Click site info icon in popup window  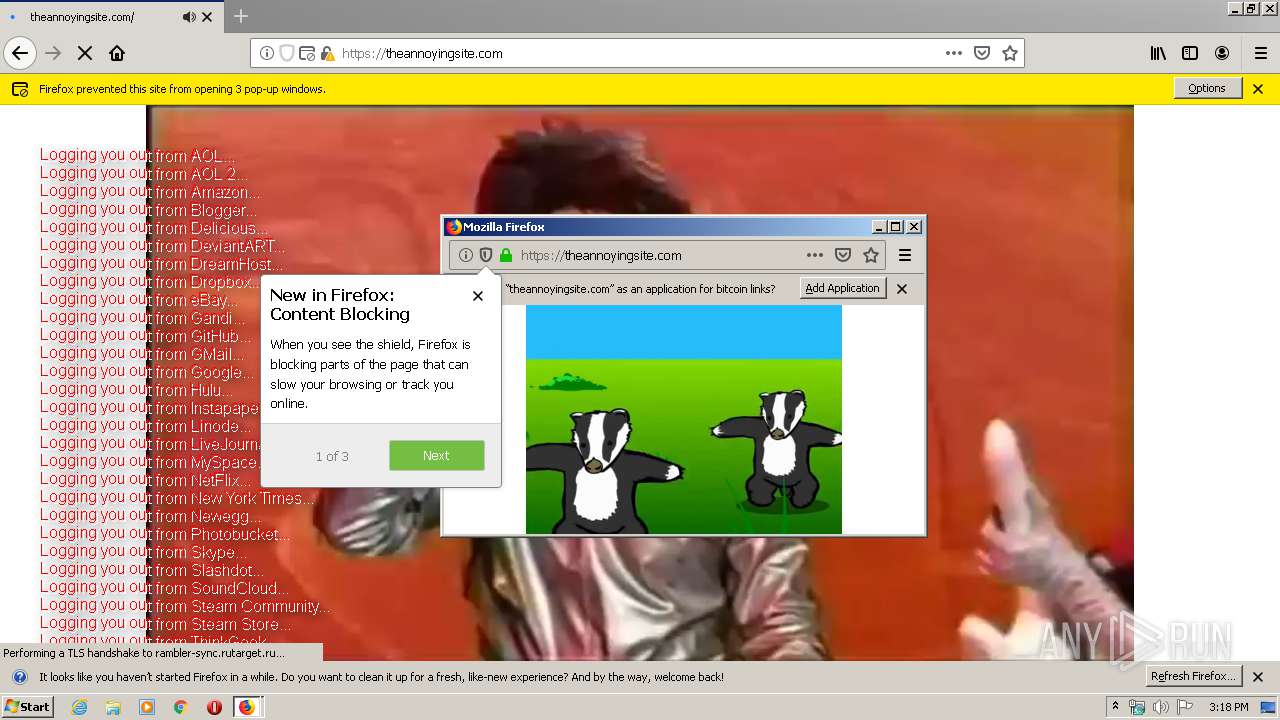click(x=466, y=255)
